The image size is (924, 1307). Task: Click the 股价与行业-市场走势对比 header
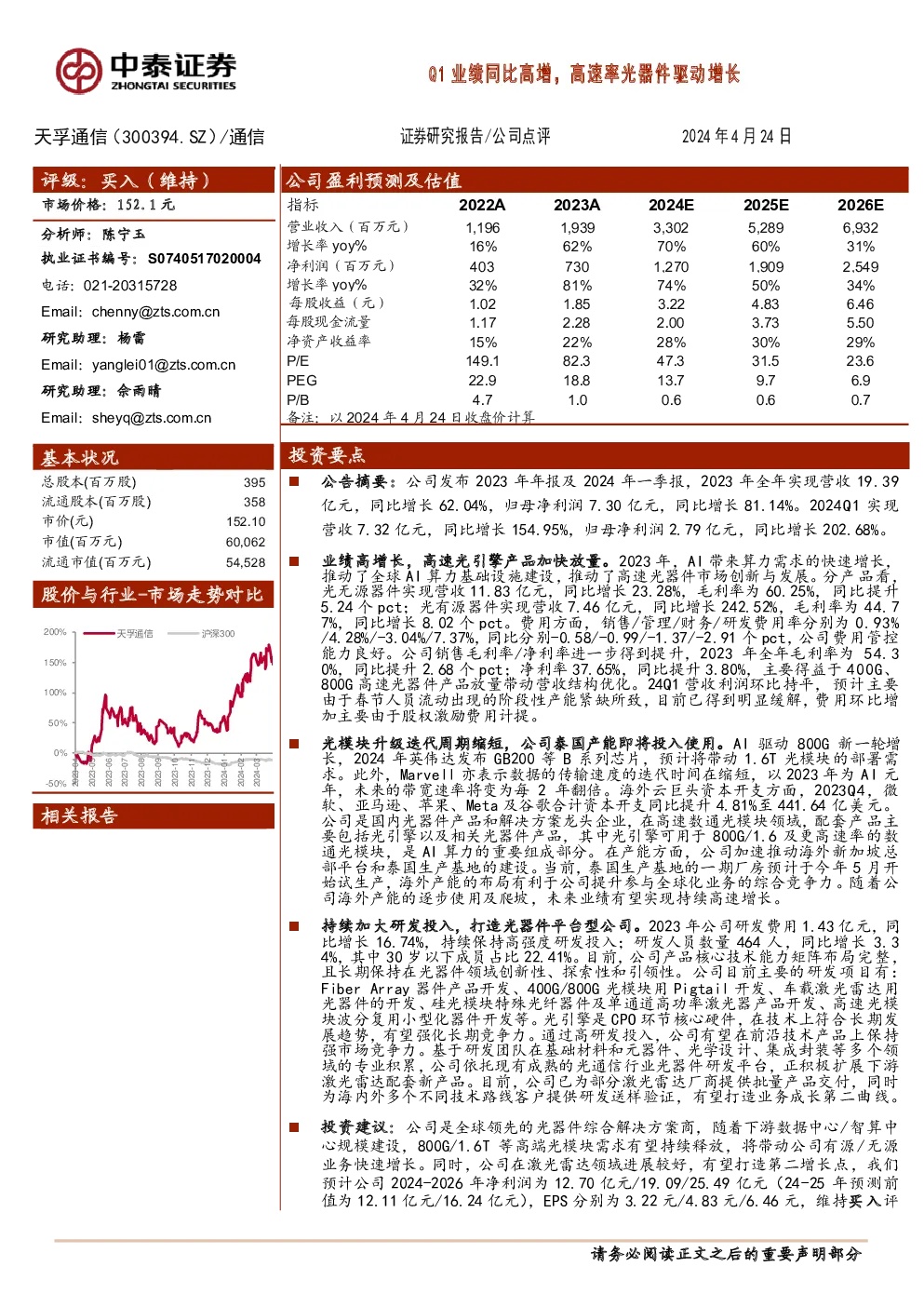[x=154, y=594]
